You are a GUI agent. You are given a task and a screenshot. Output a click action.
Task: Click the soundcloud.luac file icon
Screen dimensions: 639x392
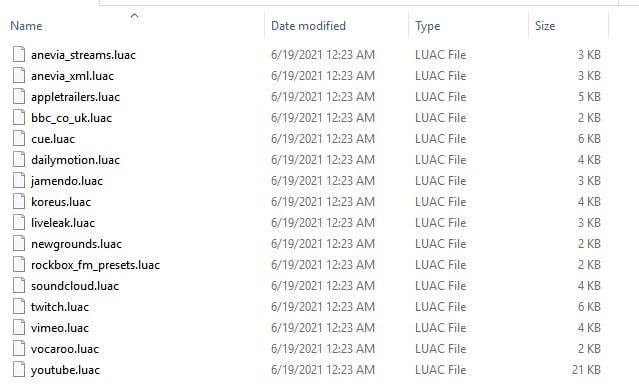[x=19, y=286]
